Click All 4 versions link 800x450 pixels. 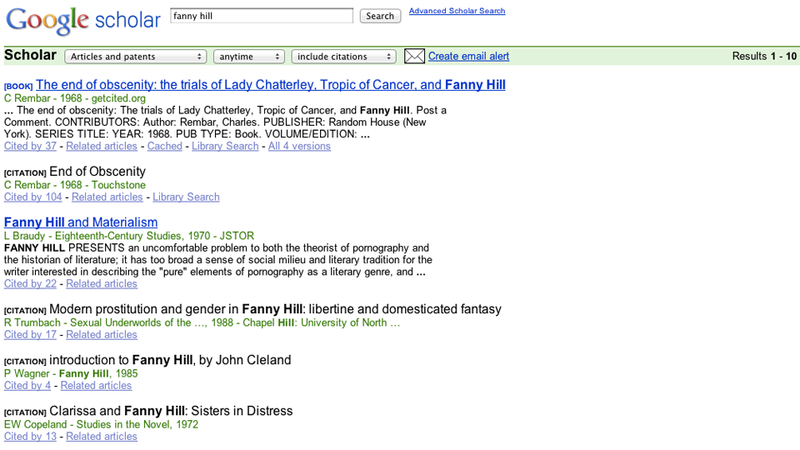(299, 146)
